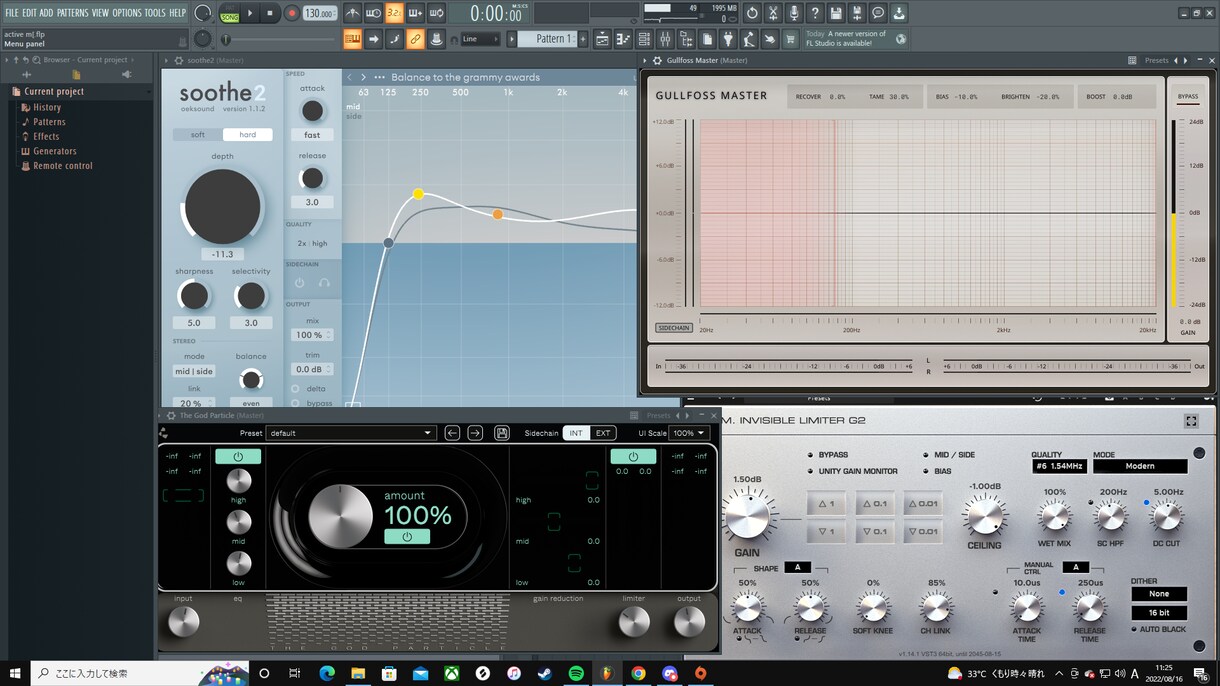This screenshot has width=1220, height=686.
Task: Select soft mode in soothe2
Action: click(x=198, y=134)
